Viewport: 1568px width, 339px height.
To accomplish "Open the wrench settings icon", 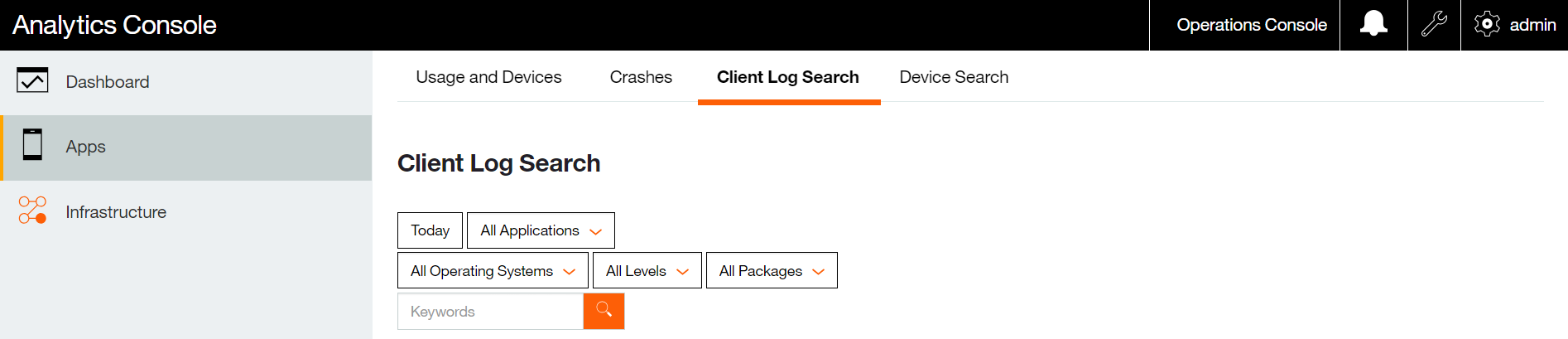I will [x=1434, y=24].
